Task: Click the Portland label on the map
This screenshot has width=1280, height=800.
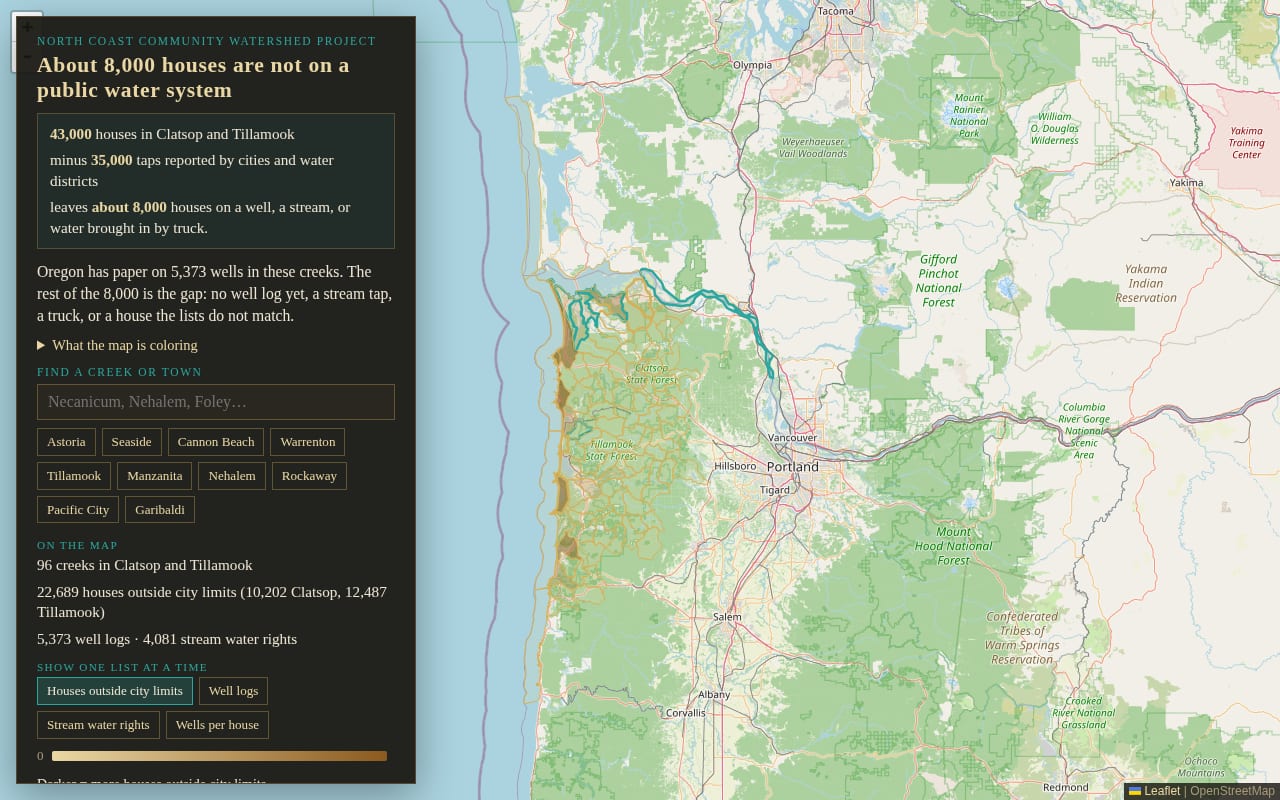Action: point(793,466)
